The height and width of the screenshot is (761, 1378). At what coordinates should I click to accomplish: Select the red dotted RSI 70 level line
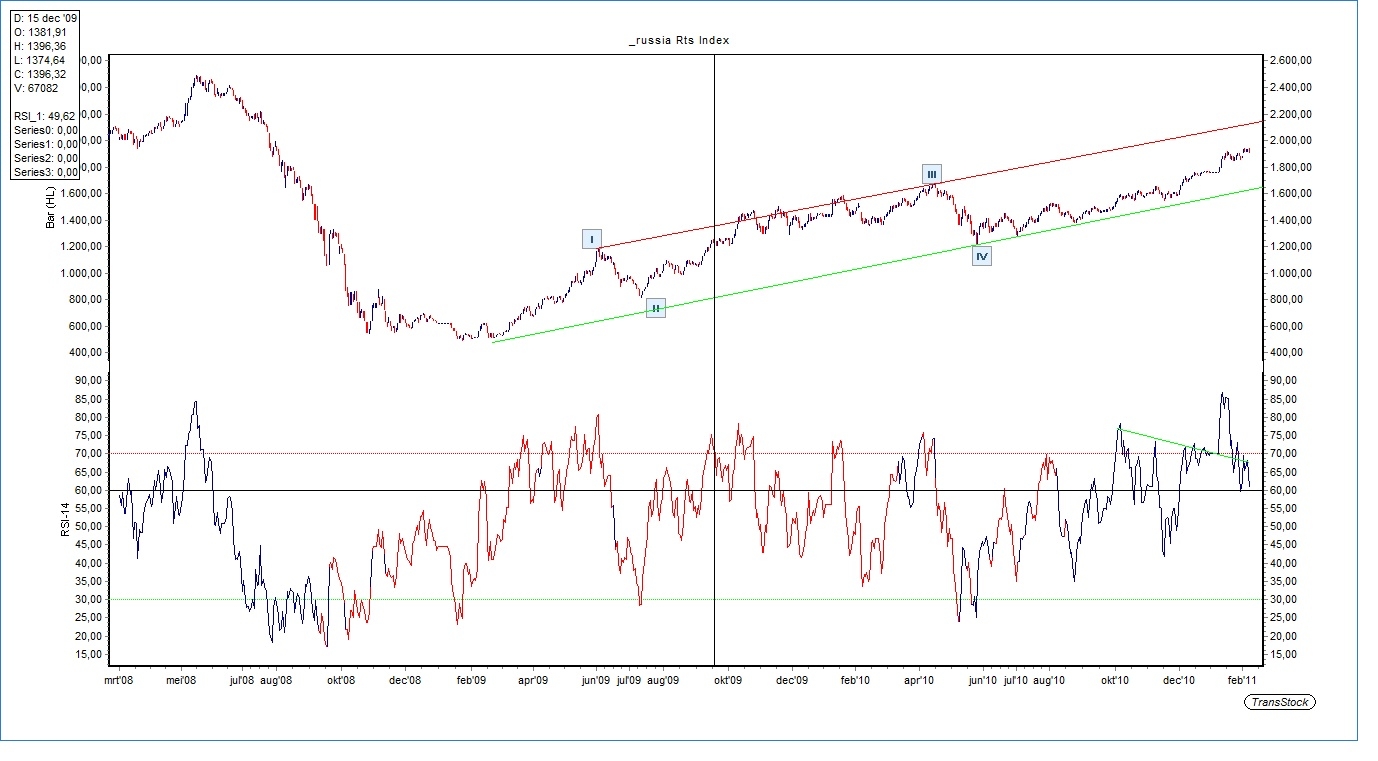coord(400,453)
